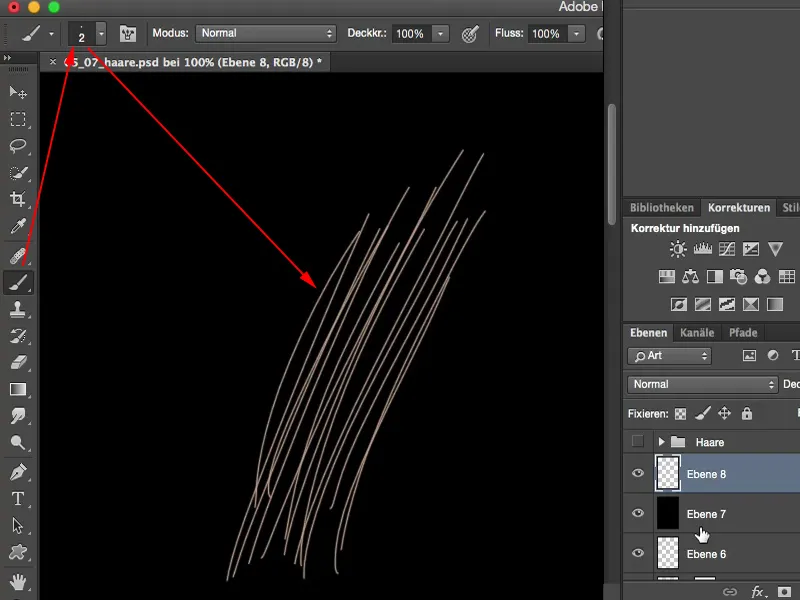Select the History Brush tool
Screen dimensions: 800x600
(18, 336)
